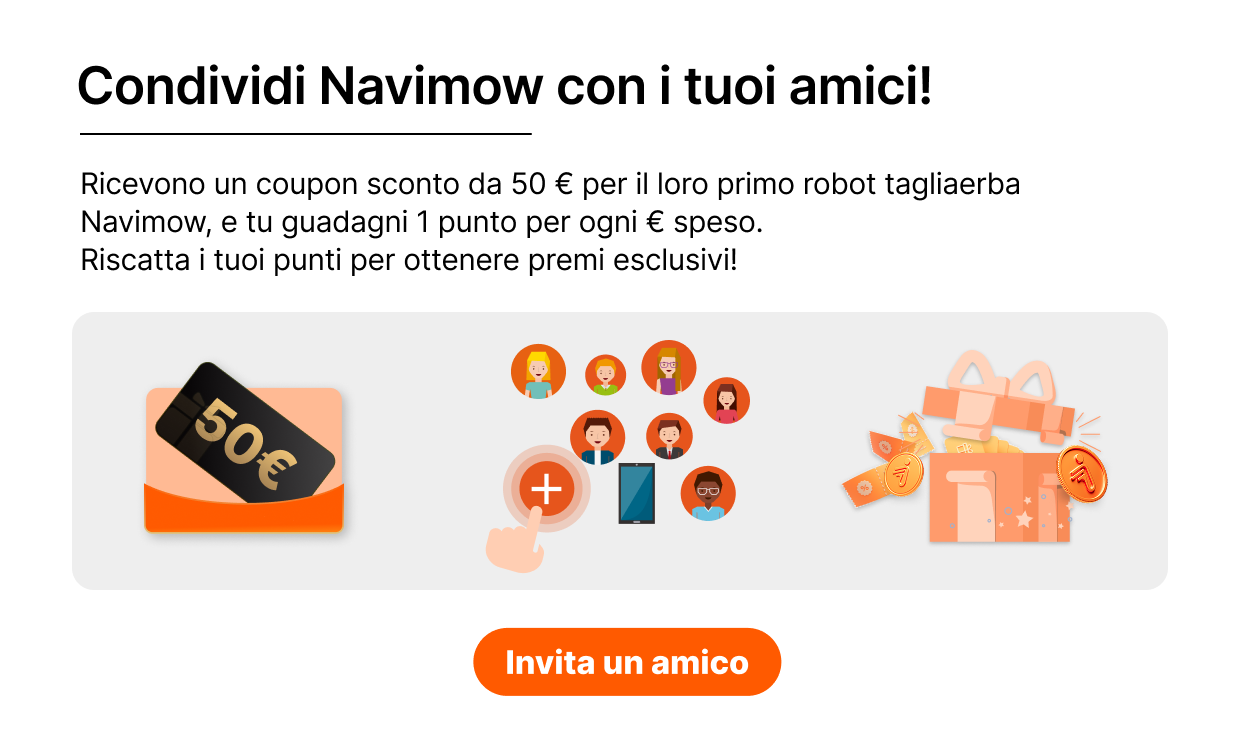
Task: Select the man in suit avatar
Action: pyautogui.click(x=669, y=436)
